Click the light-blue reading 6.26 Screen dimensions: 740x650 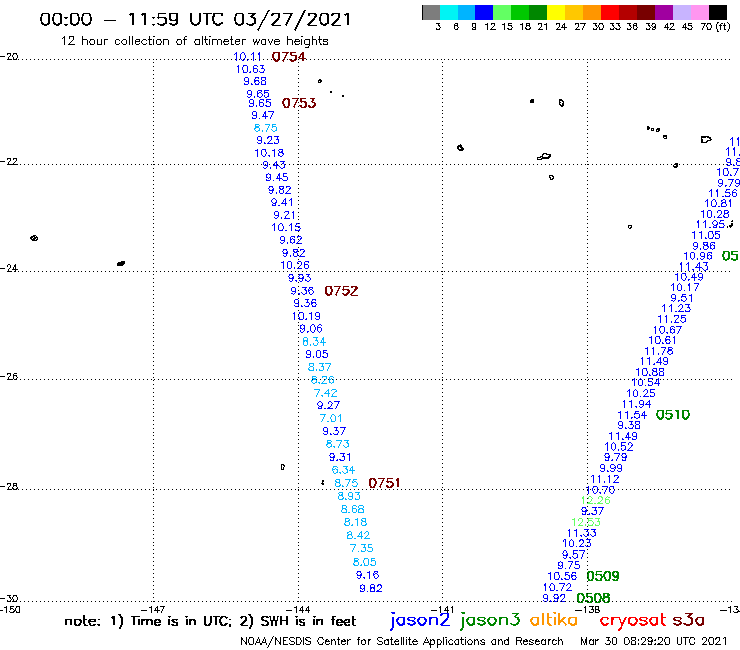322,380
